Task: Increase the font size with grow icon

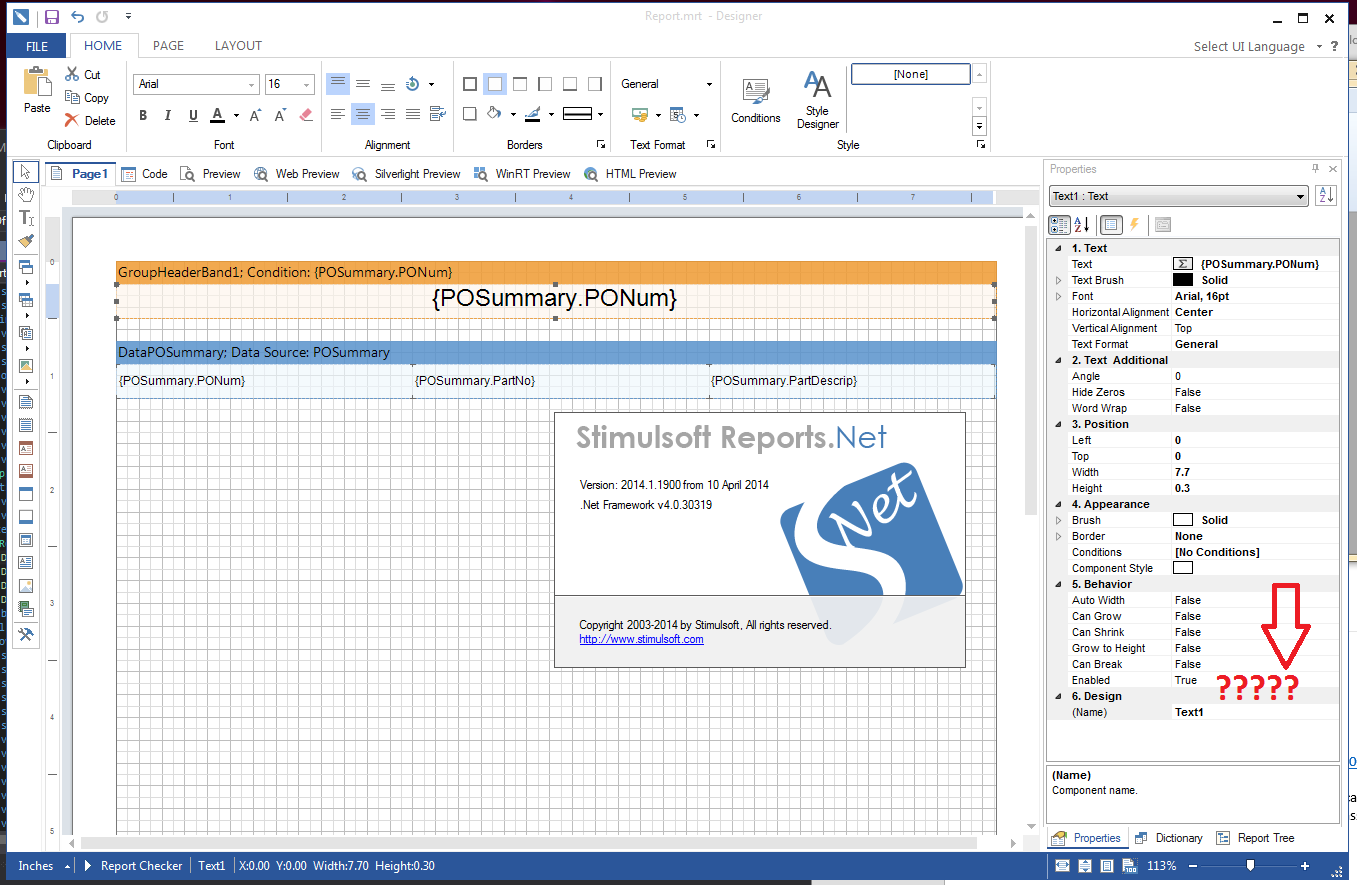Action: (256, 115)
